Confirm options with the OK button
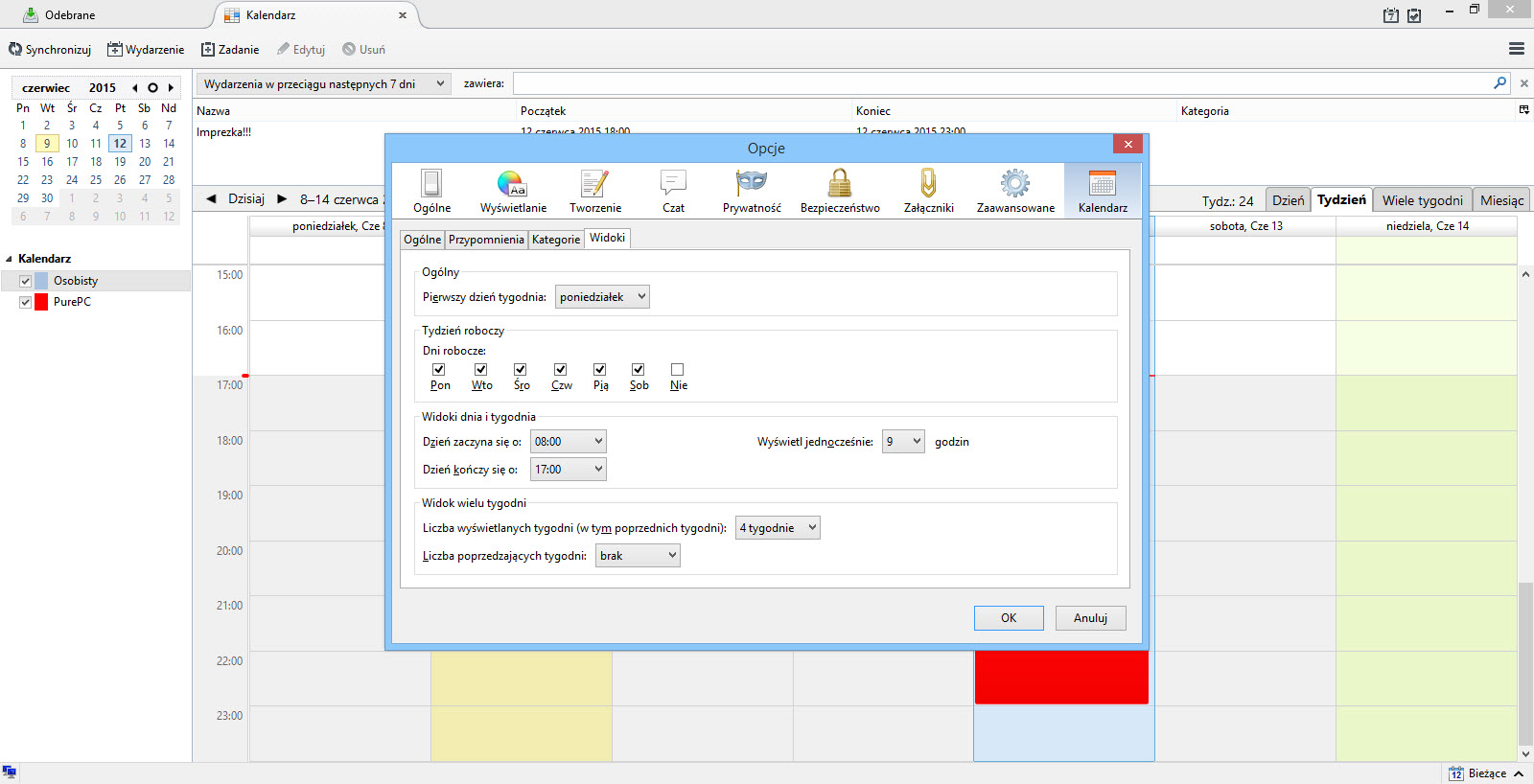 (x=1009, y=618)
